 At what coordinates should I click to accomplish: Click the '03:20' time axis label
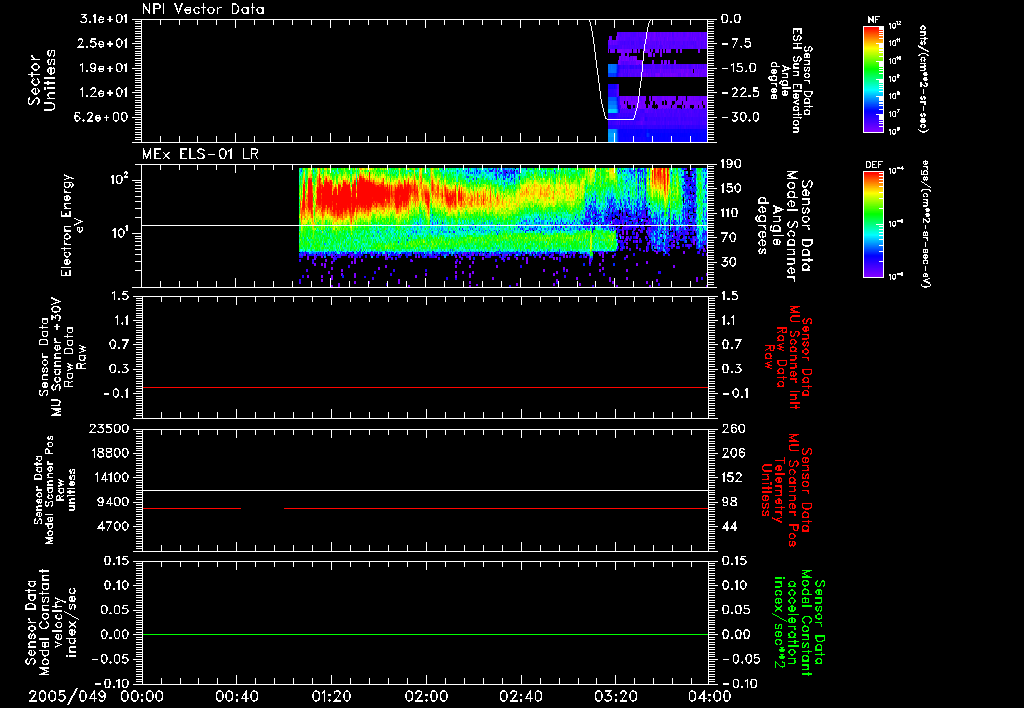click(615, 696)
